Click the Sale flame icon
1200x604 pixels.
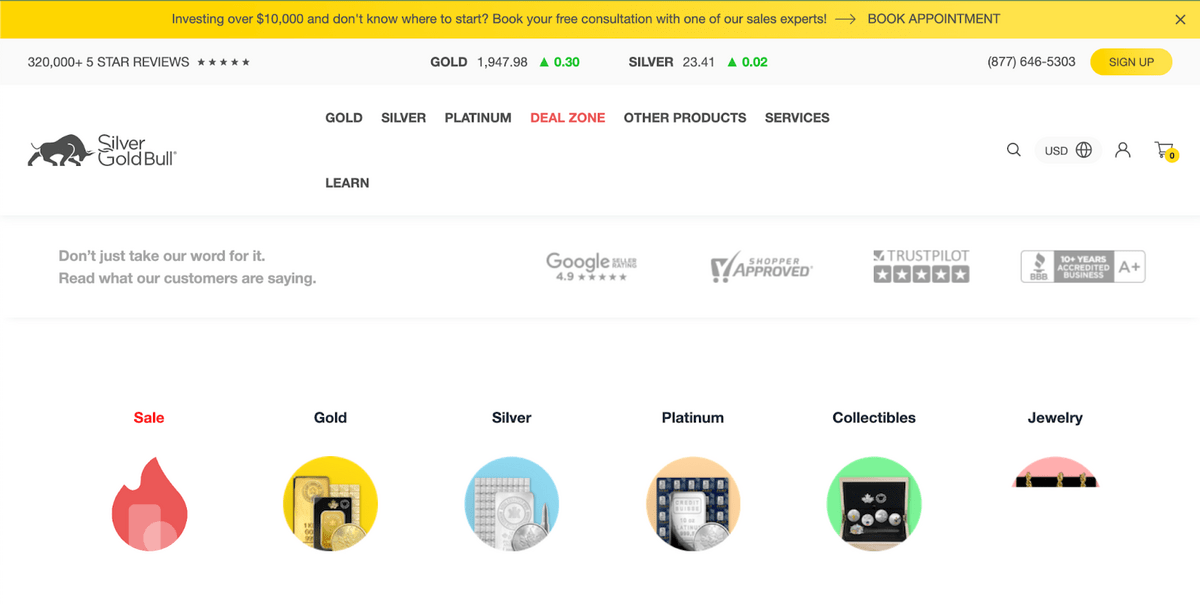tap(149, 504)
